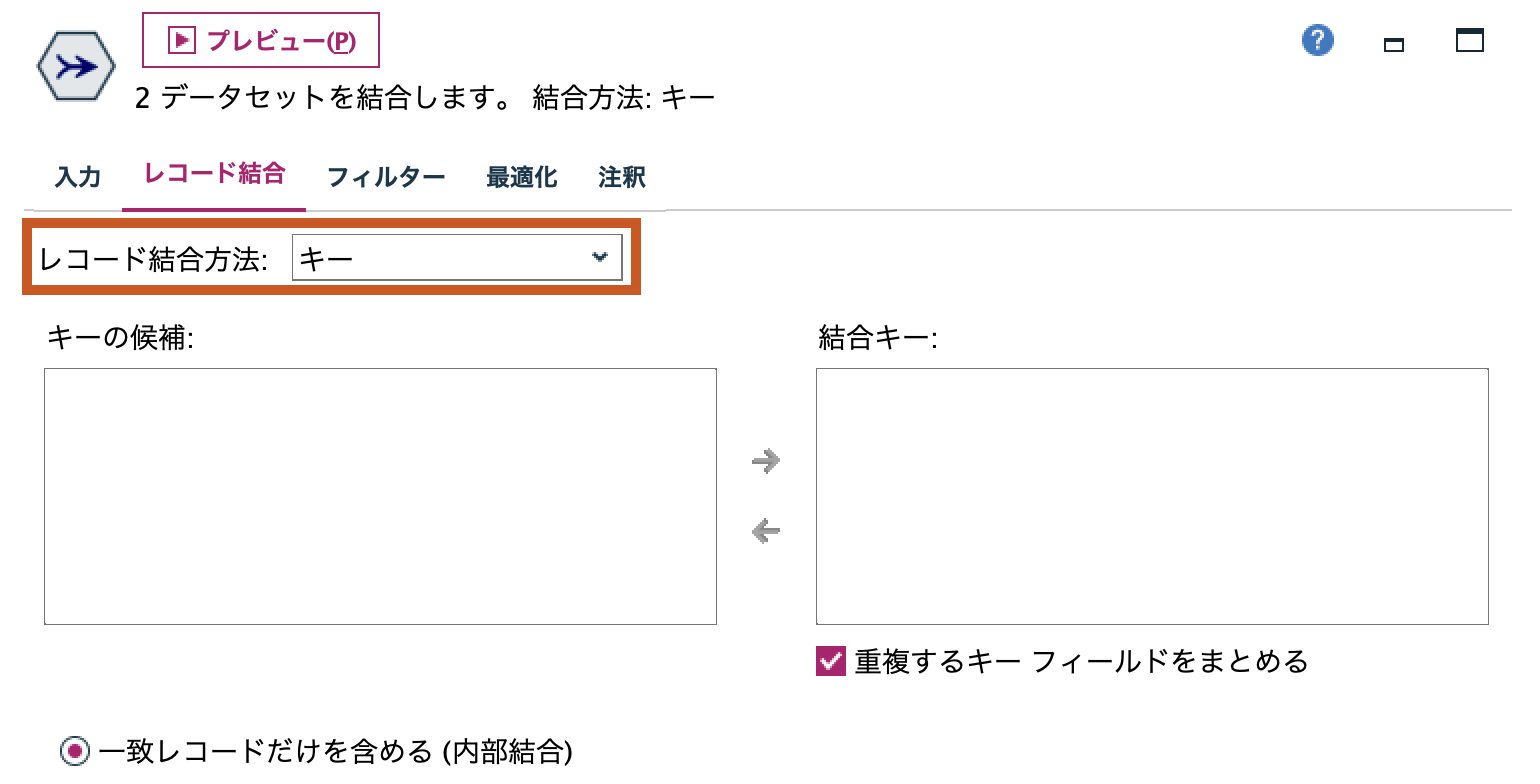Switch to the 入力 tab
The image size is (1540, 784).
(78, 176)
